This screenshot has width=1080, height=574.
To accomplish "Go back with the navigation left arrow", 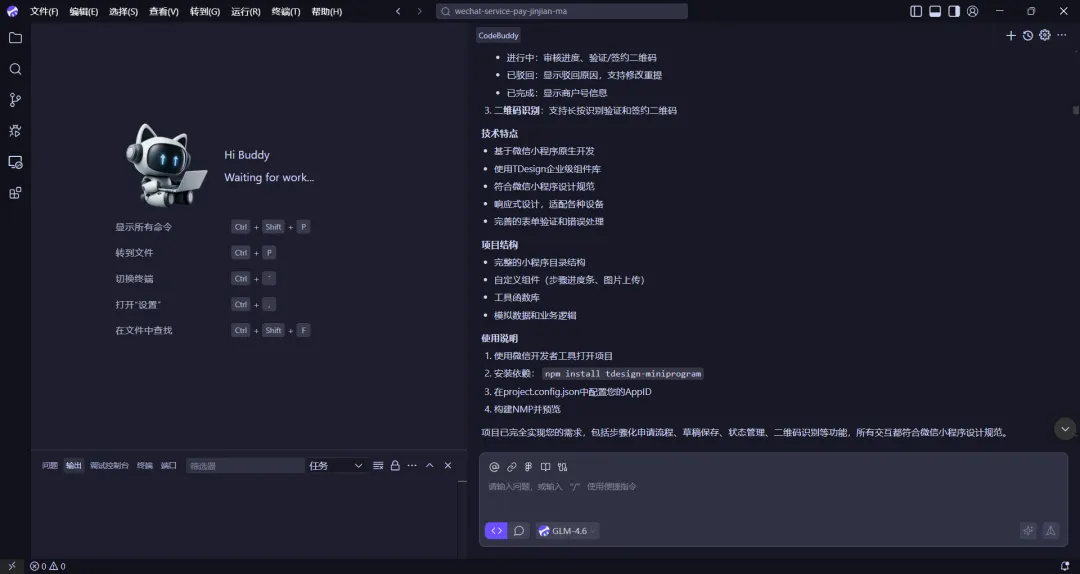I will click(x=398, y=11).
